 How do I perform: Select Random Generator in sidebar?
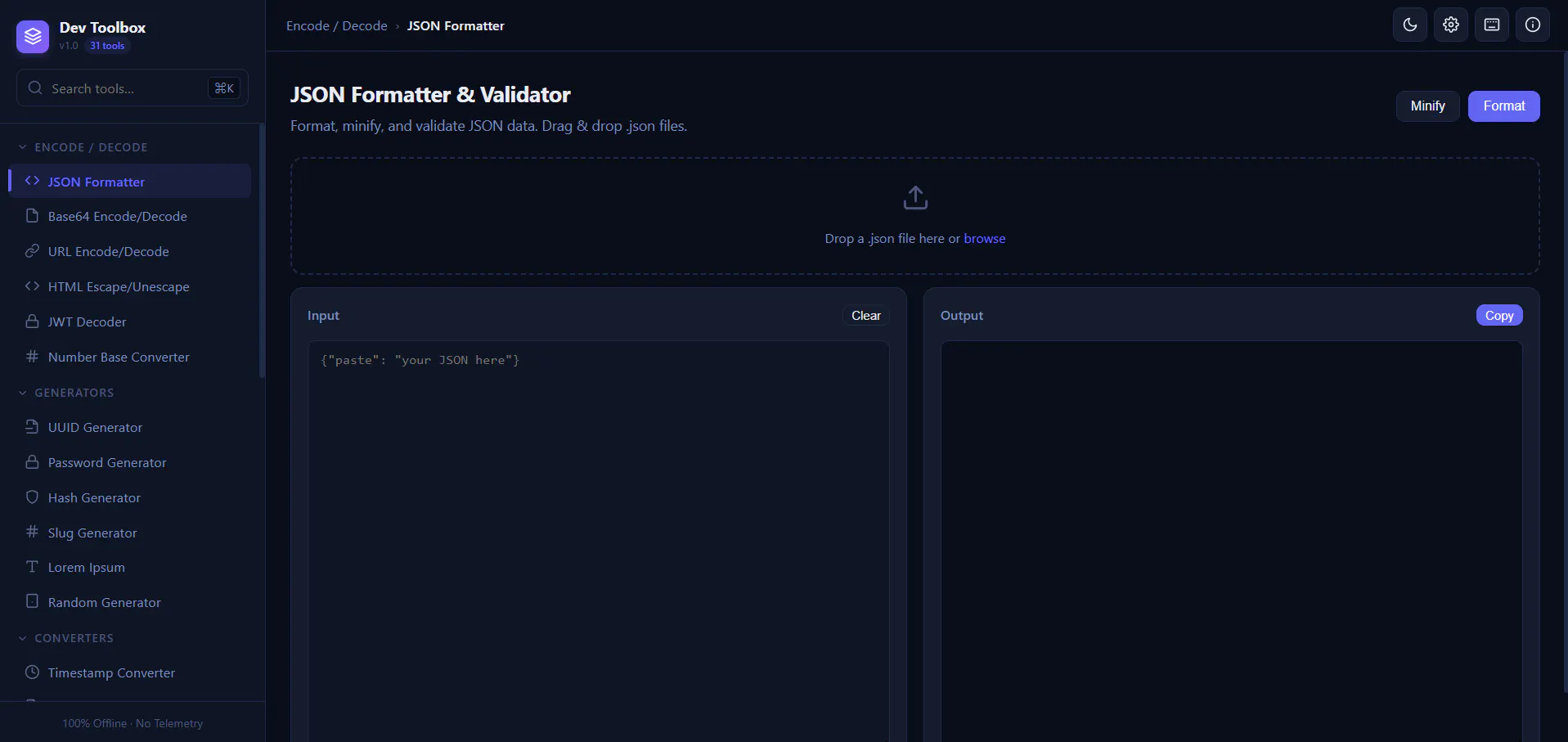(x=130, y=602)
